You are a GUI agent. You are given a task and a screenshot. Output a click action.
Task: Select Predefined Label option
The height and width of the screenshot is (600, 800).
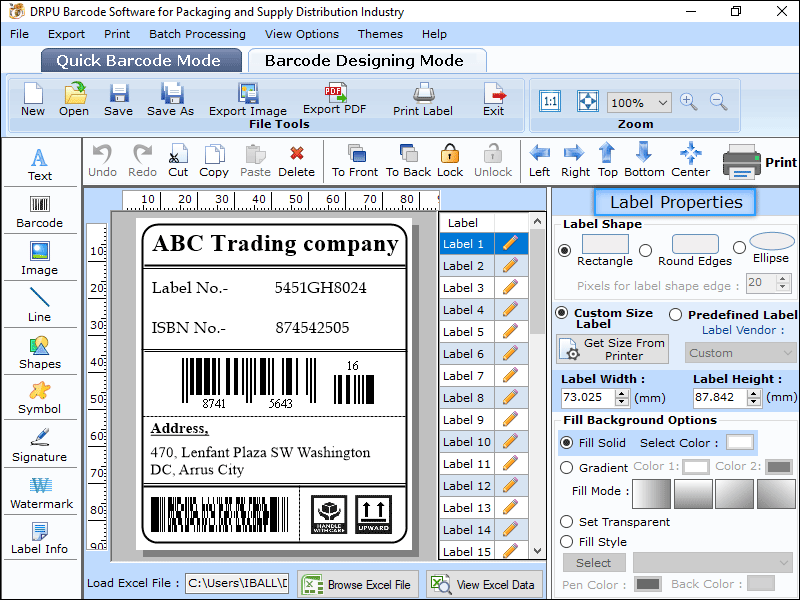(x=676, y=314)
